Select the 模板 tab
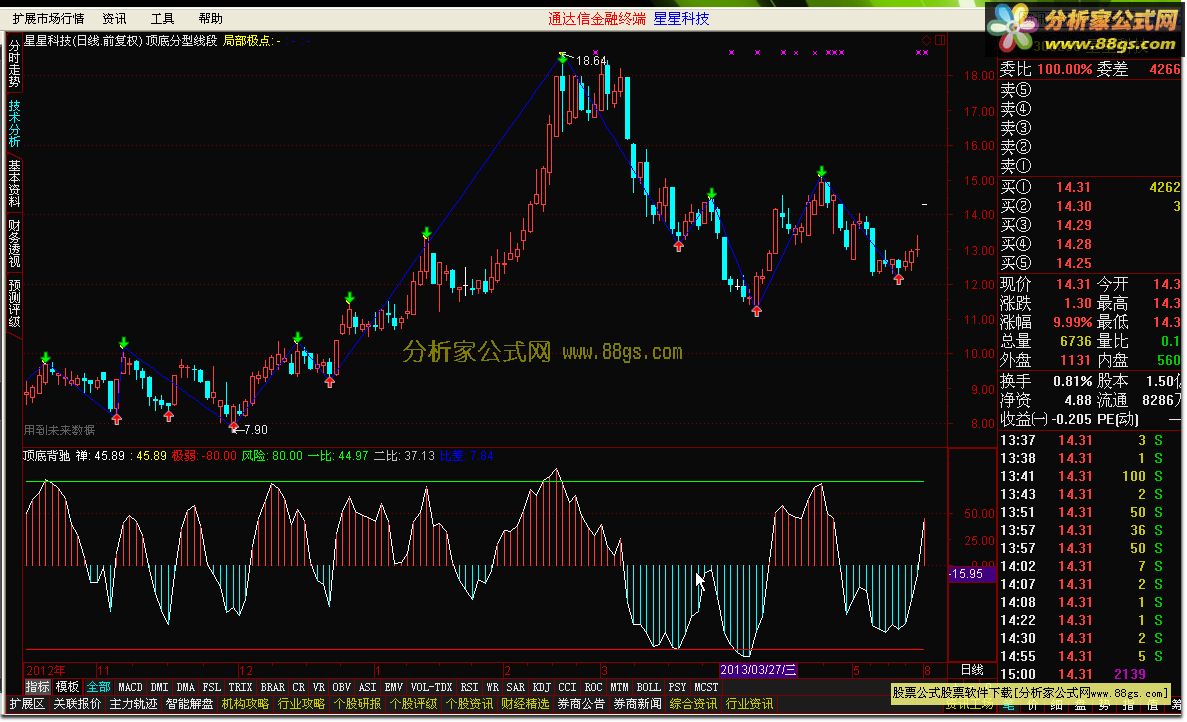 (67, 686)
